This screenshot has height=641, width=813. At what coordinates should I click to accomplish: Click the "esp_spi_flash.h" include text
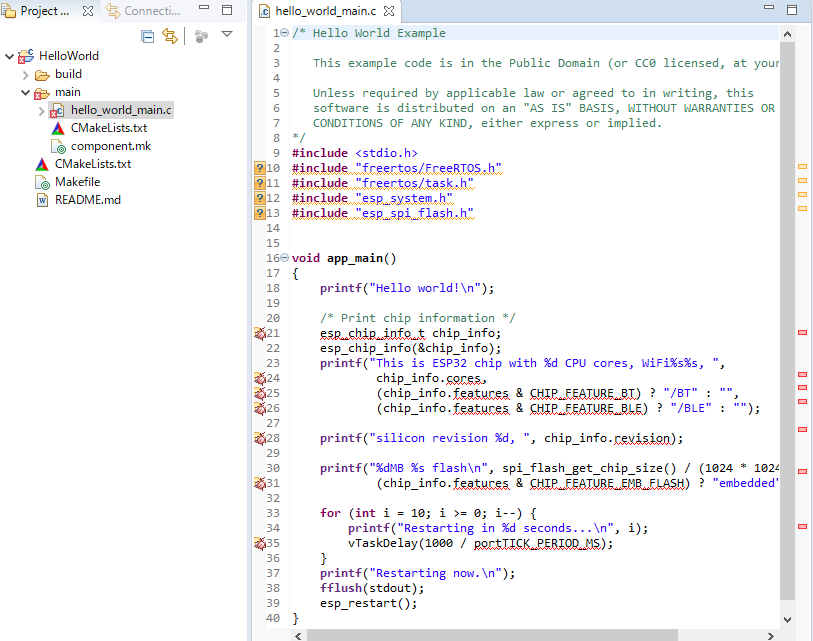[x=415, y=213]
